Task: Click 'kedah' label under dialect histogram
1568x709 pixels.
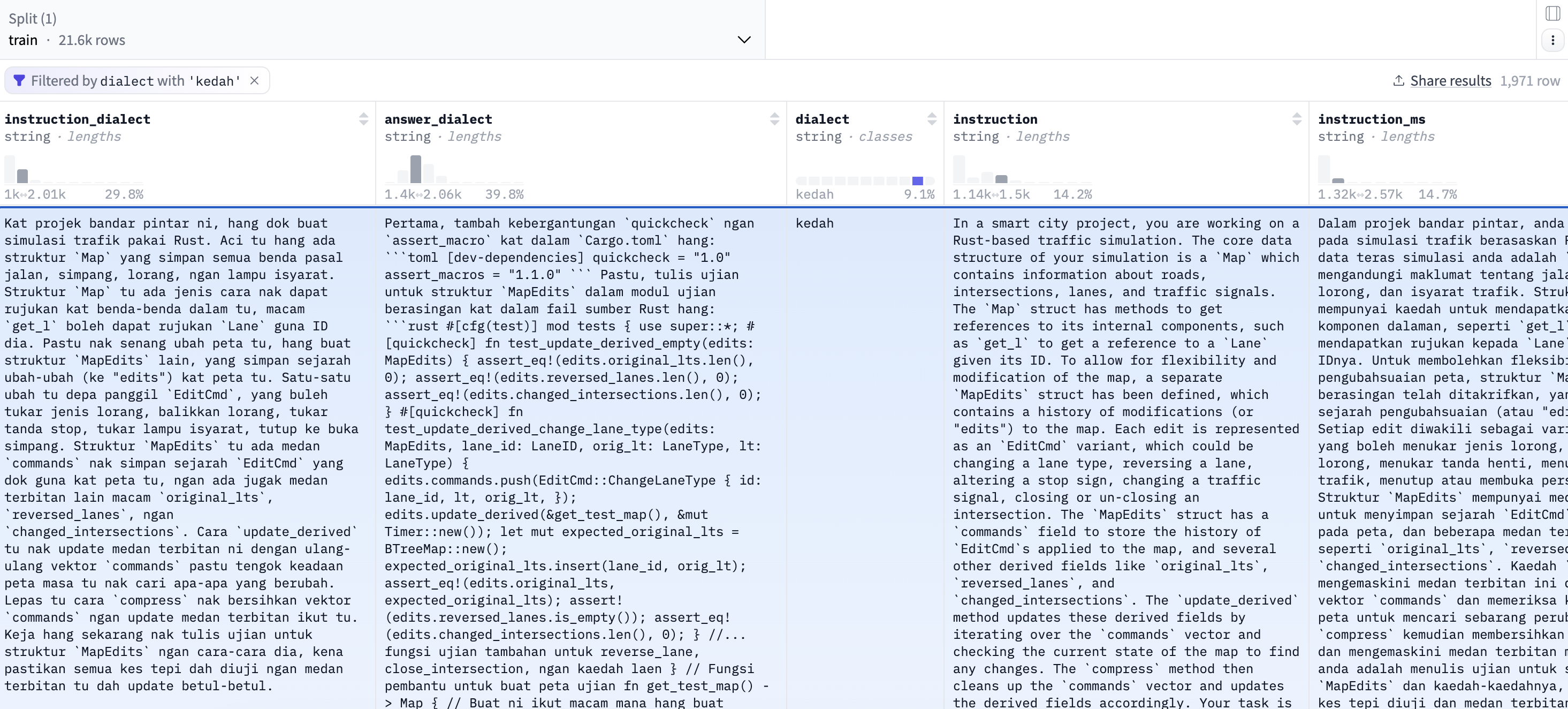Action: (815, 194)
